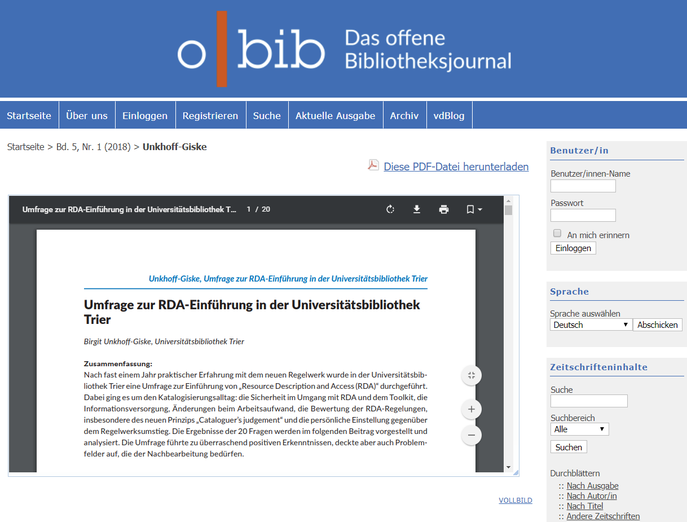The width and height of the screenshot is (687, 522).
Task: Click PDF viewer scrollbar thumb
Action: pos(508,210)
